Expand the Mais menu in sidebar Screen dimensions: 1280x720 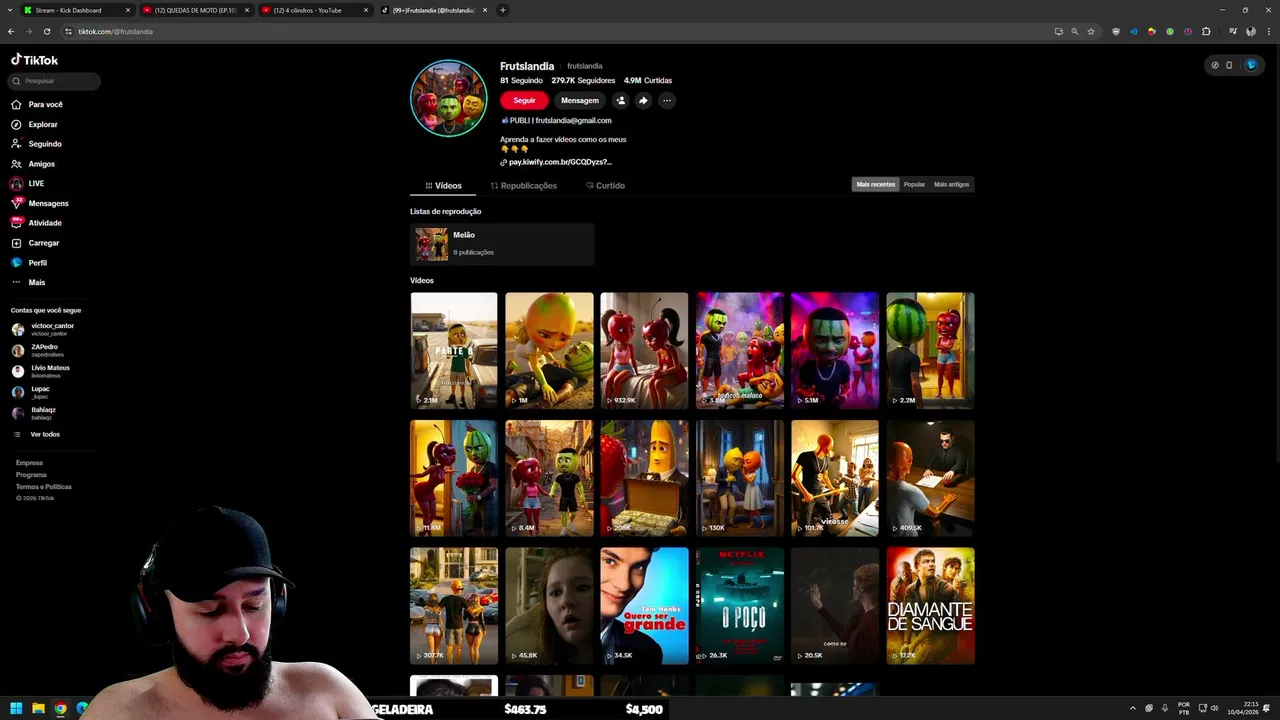pos(29,282)
